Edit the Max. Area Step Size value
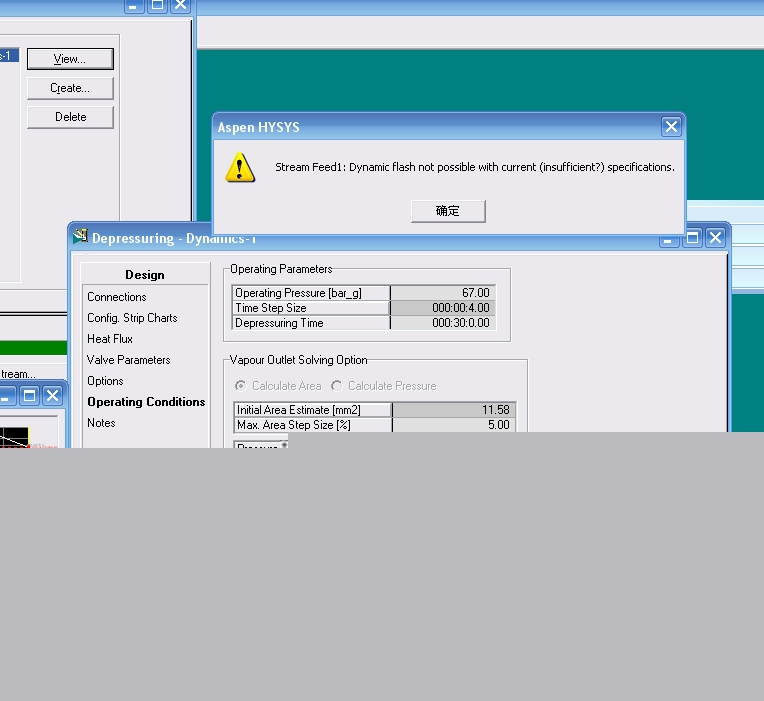The width and height of the screenshot is (764, 701). pyautogui.click(x=454, y=425)
